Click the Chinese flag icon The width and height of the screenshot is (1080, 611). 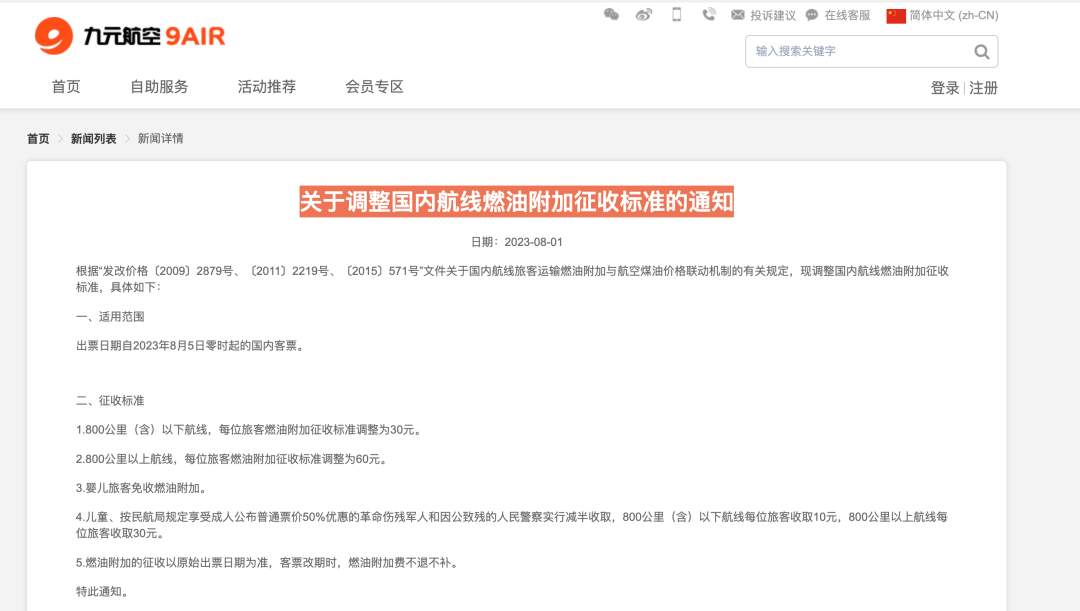[x=895, y=15]
